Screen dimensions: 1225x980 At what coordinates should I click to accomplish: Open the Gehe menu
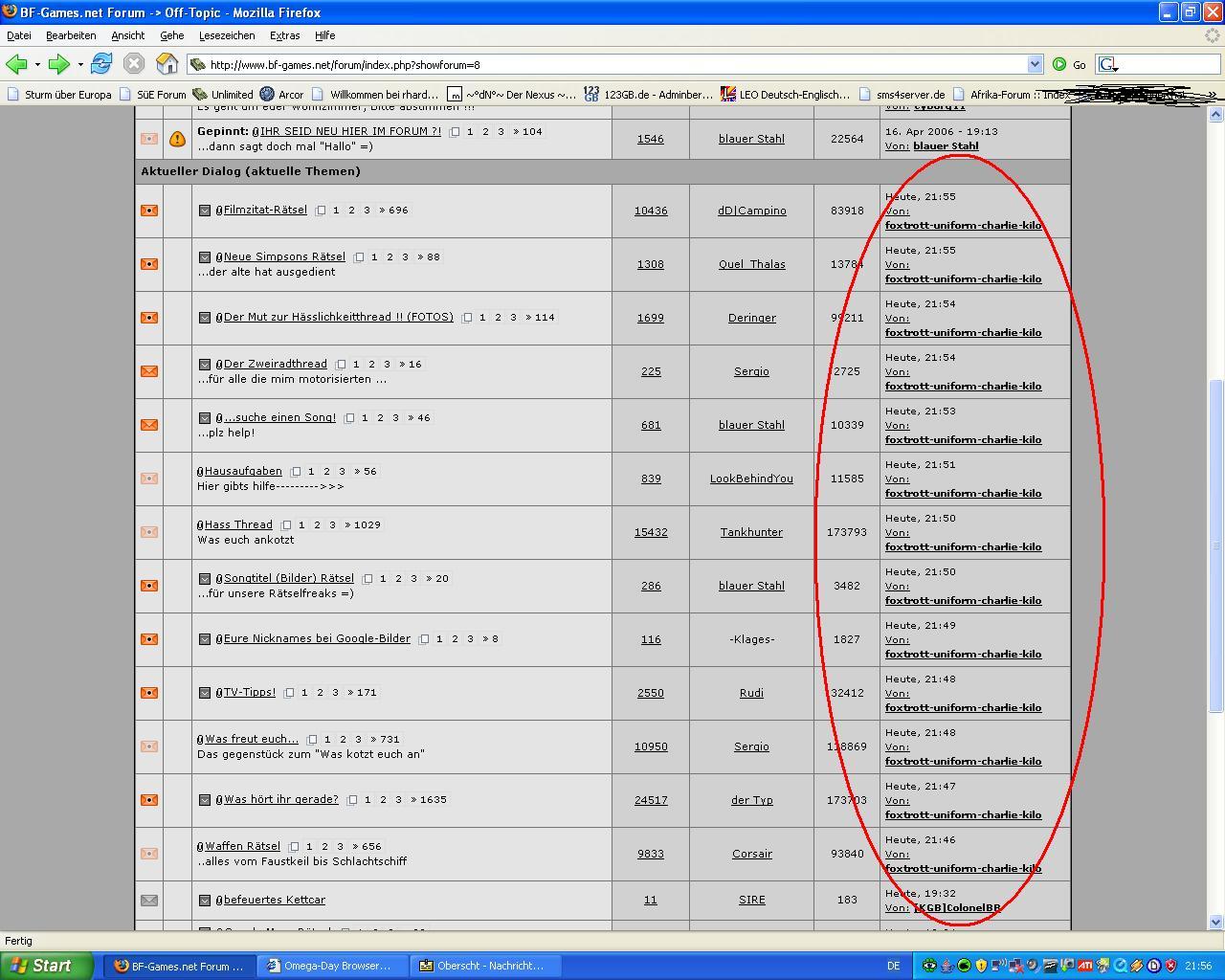pyautogui.click(x=171, y=35)
